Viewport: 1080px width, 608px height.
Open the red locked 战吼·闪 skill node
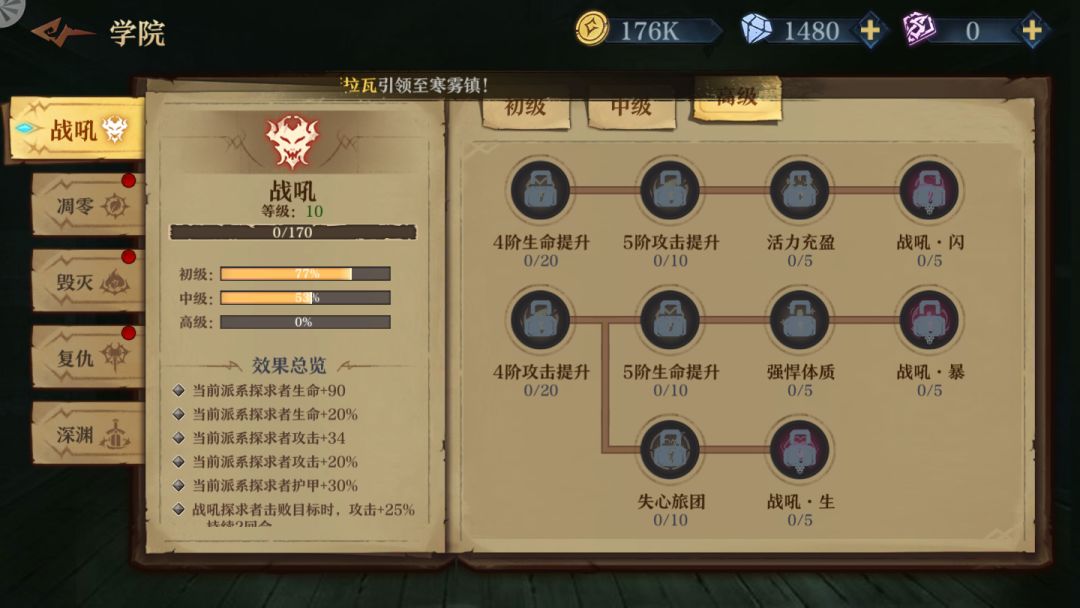coord(929,190)
